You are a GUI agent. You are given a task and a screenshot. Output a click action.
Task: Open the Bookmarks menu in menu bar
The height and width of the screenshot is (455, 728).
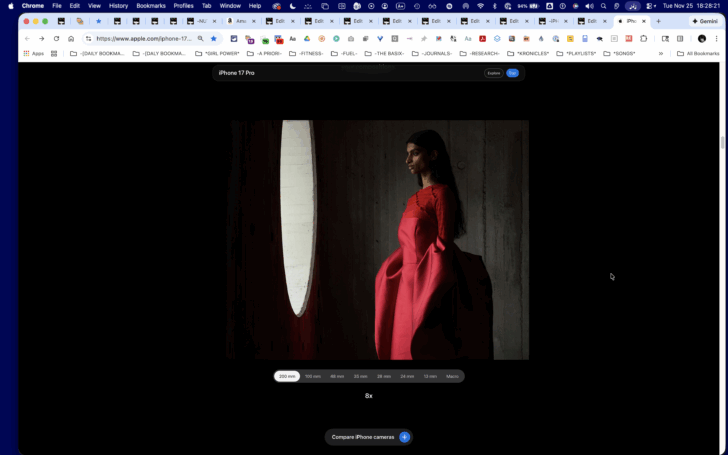151,6
